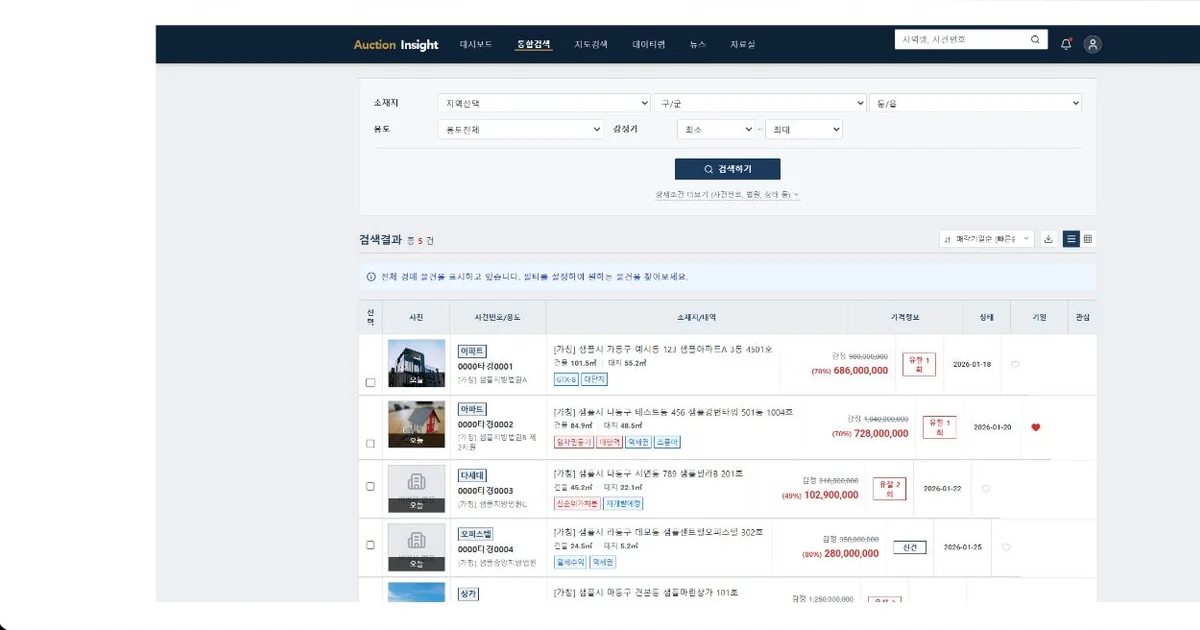Click the 신건 status badge on 0000타경0004
Viewport: 1200px width, 630px height.
(910, 547)
